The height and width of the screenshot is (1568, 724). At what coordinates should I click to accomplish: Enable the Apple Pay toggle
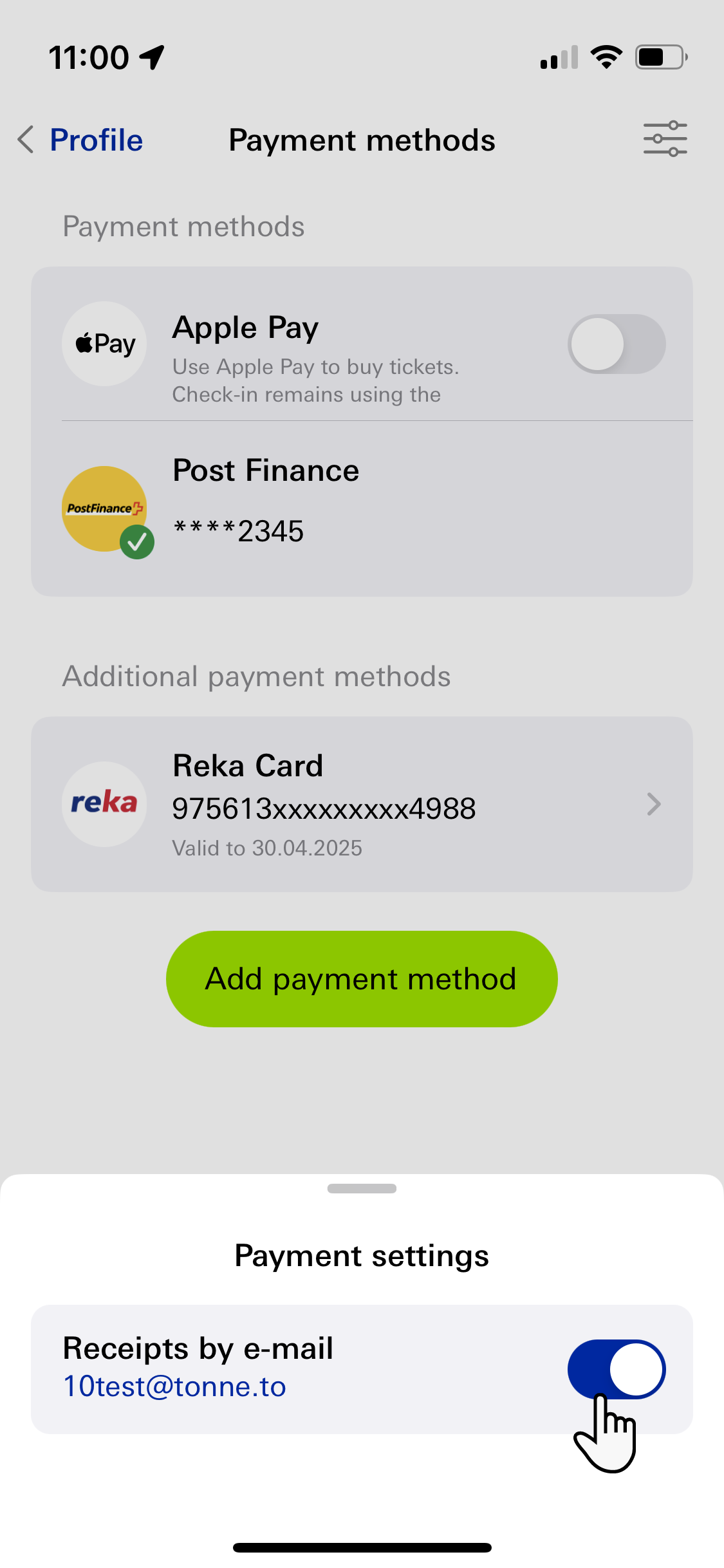click(617, 344)
